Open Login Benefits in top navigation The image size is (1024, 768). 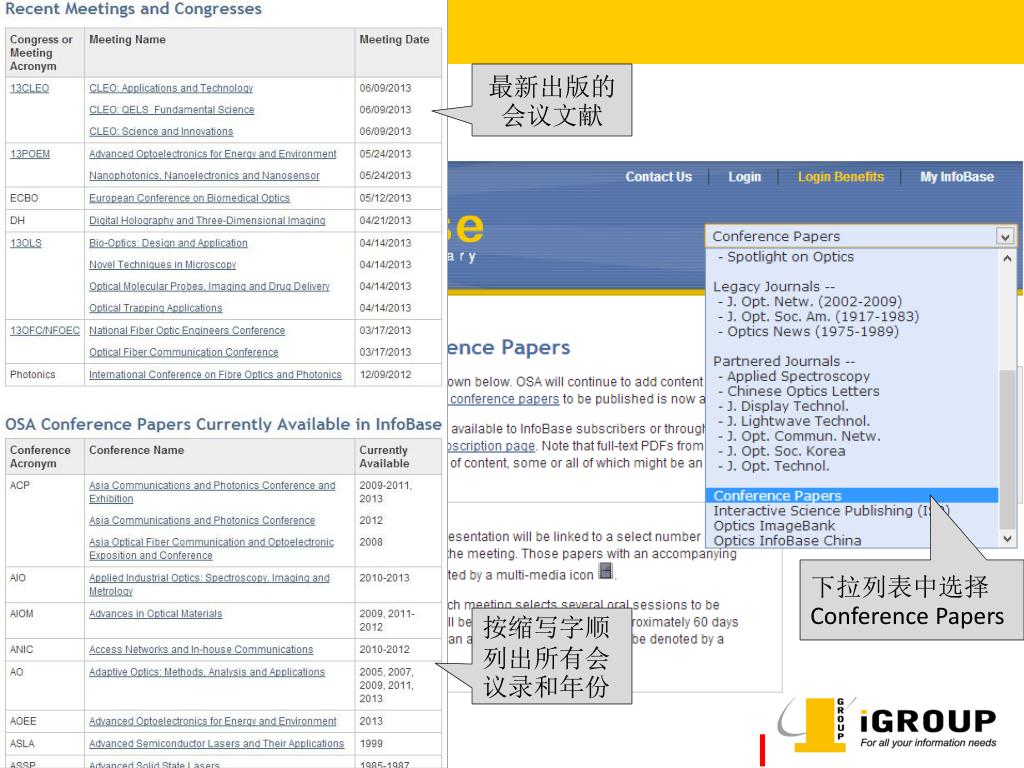tap(840, 177)
